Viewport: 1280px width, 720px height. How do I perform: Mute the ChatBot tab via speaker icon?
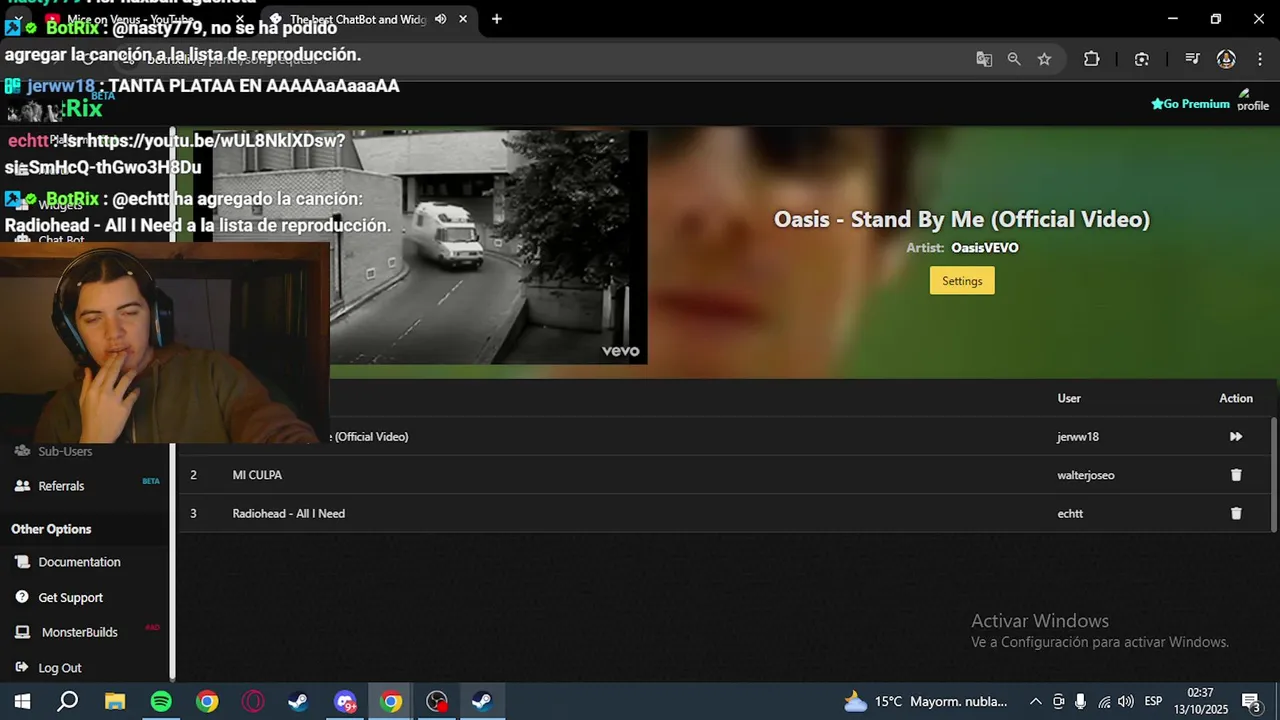pyautogui.click(x=440, y=19)
